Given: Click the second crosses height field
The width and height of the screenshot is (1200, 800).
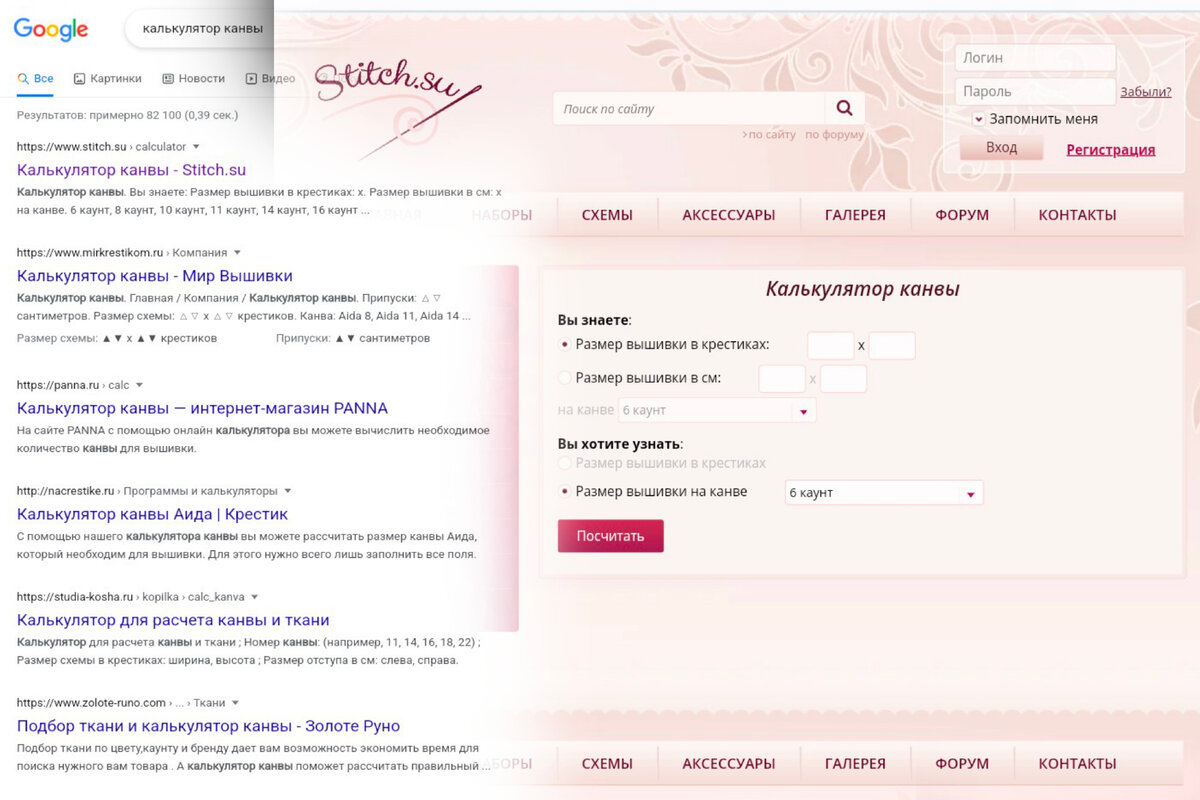Looking at the screenshot, I should 892,346.
